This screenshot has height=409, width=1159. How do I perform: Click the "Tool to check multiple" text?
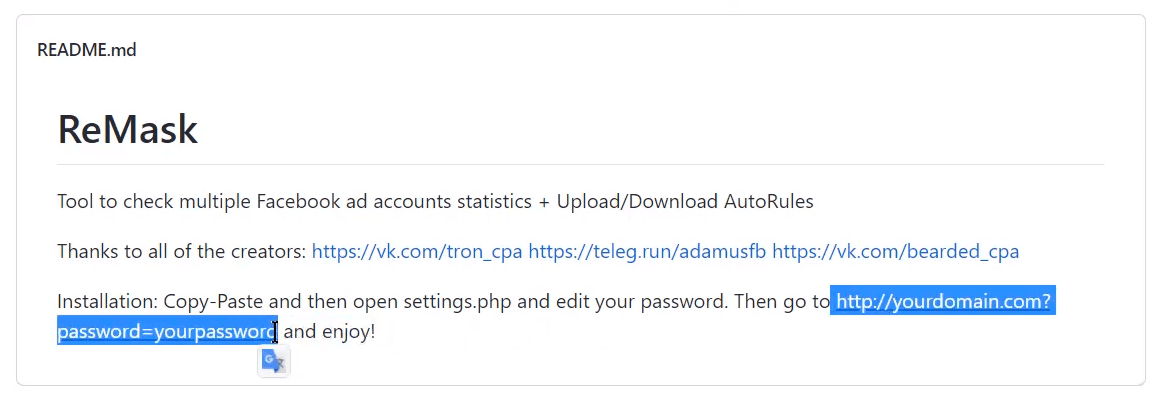[x=154, y=201]
